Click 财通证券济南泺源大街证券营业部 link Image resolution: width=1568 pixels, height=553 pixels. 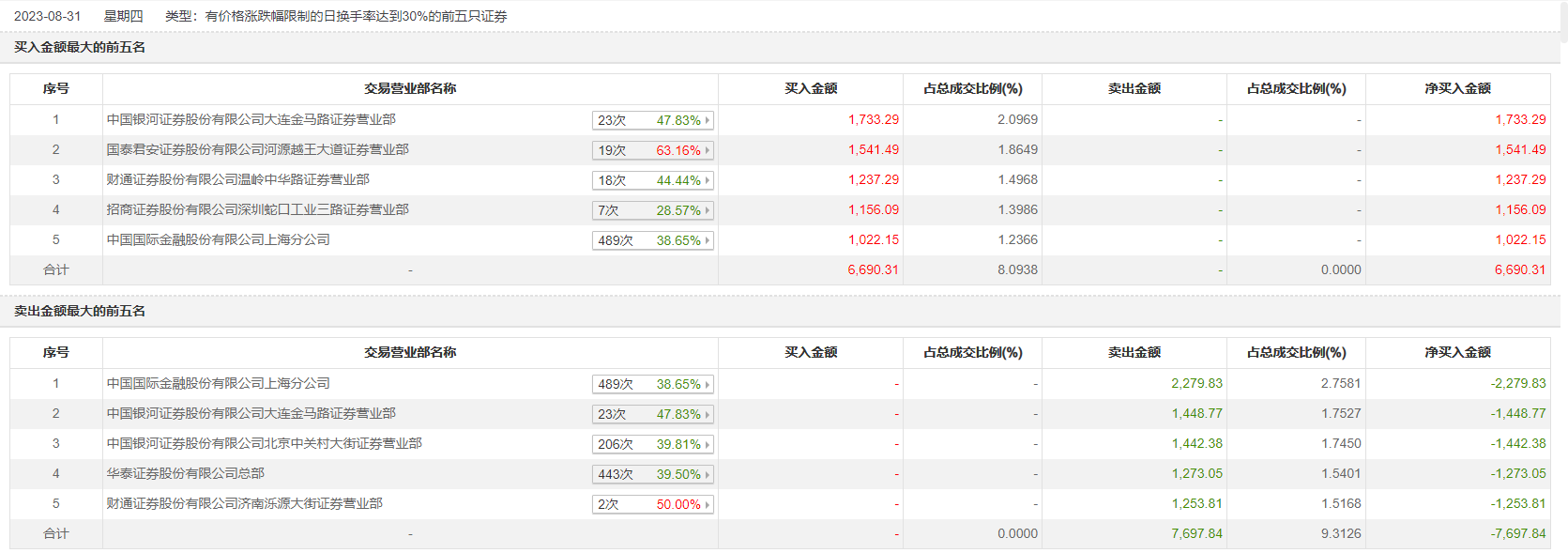[x=244, y=503]
